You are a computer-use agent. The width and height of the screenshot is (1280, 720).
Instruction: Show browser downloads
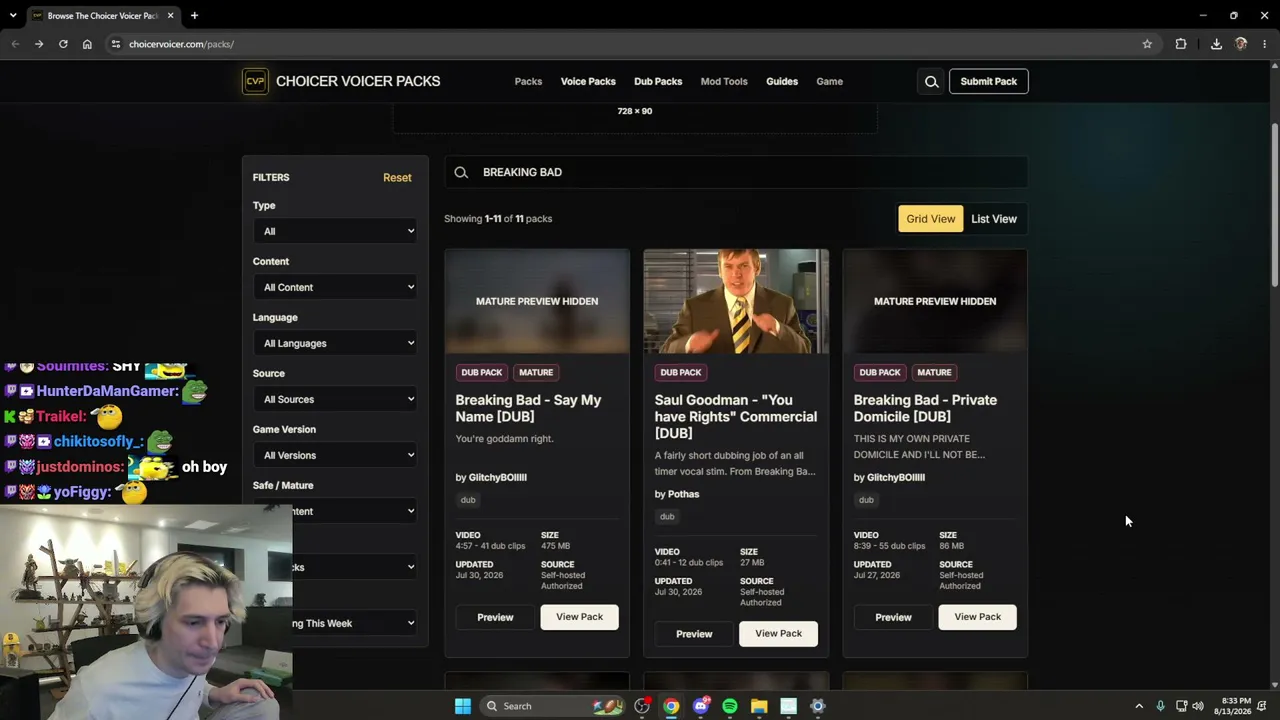(1216, 44)
